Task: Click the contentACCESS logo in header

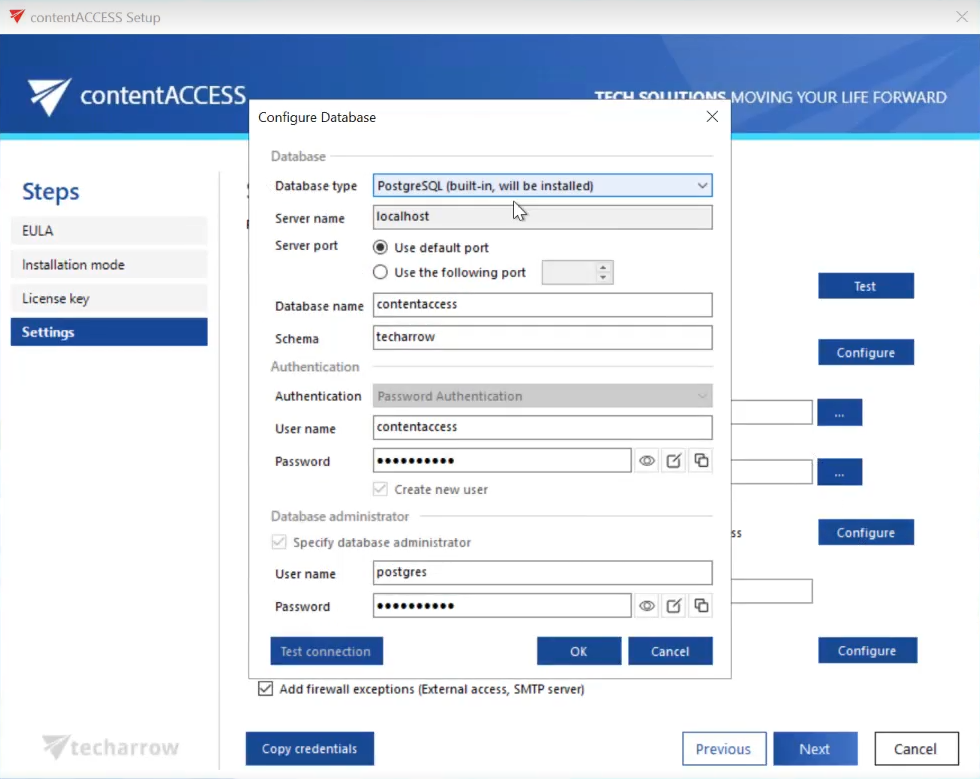Action: pos(137,96)
